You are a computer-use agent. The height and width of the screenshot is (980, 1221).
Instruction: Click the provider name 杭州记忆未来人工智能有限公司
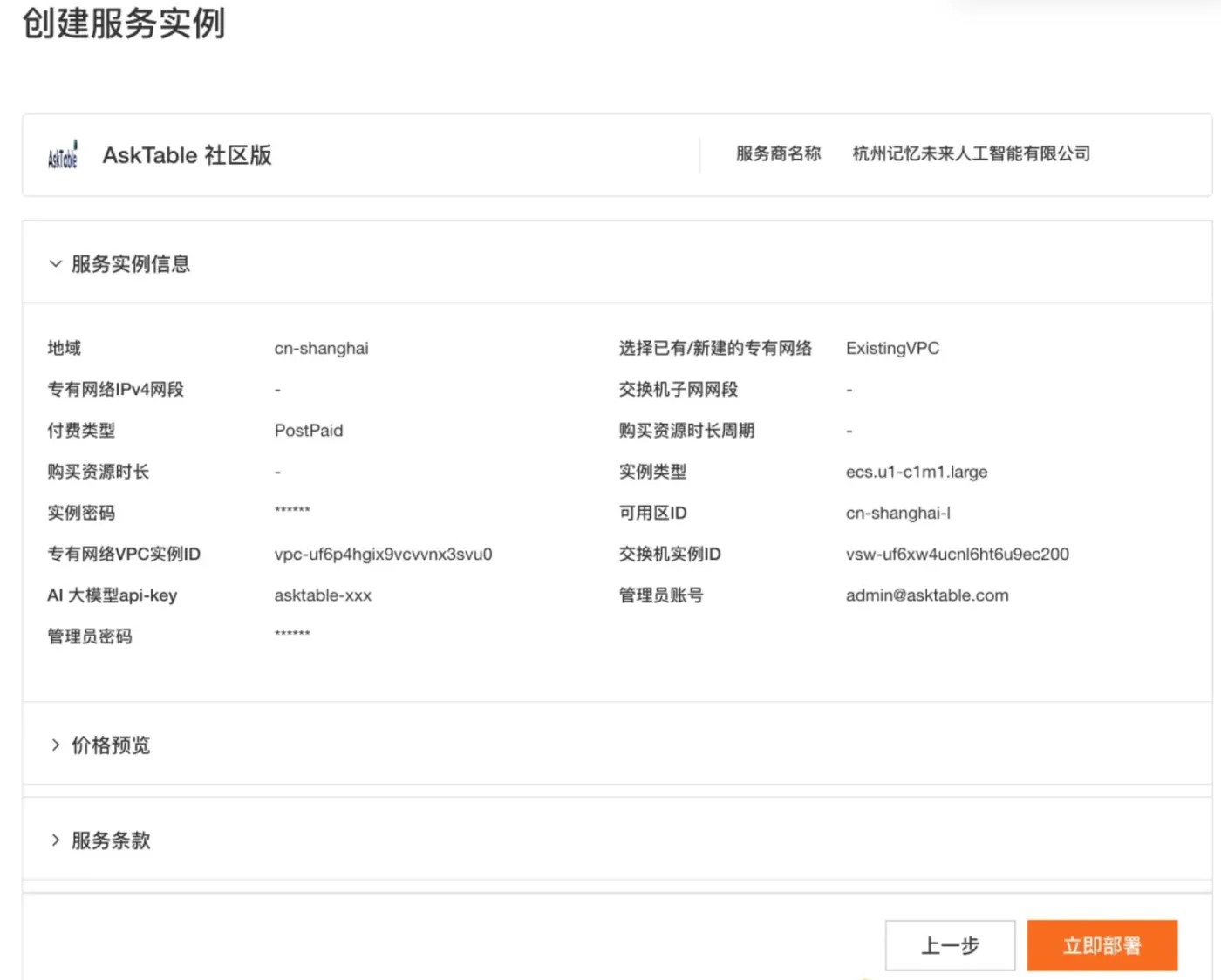(x=972, y=153)
